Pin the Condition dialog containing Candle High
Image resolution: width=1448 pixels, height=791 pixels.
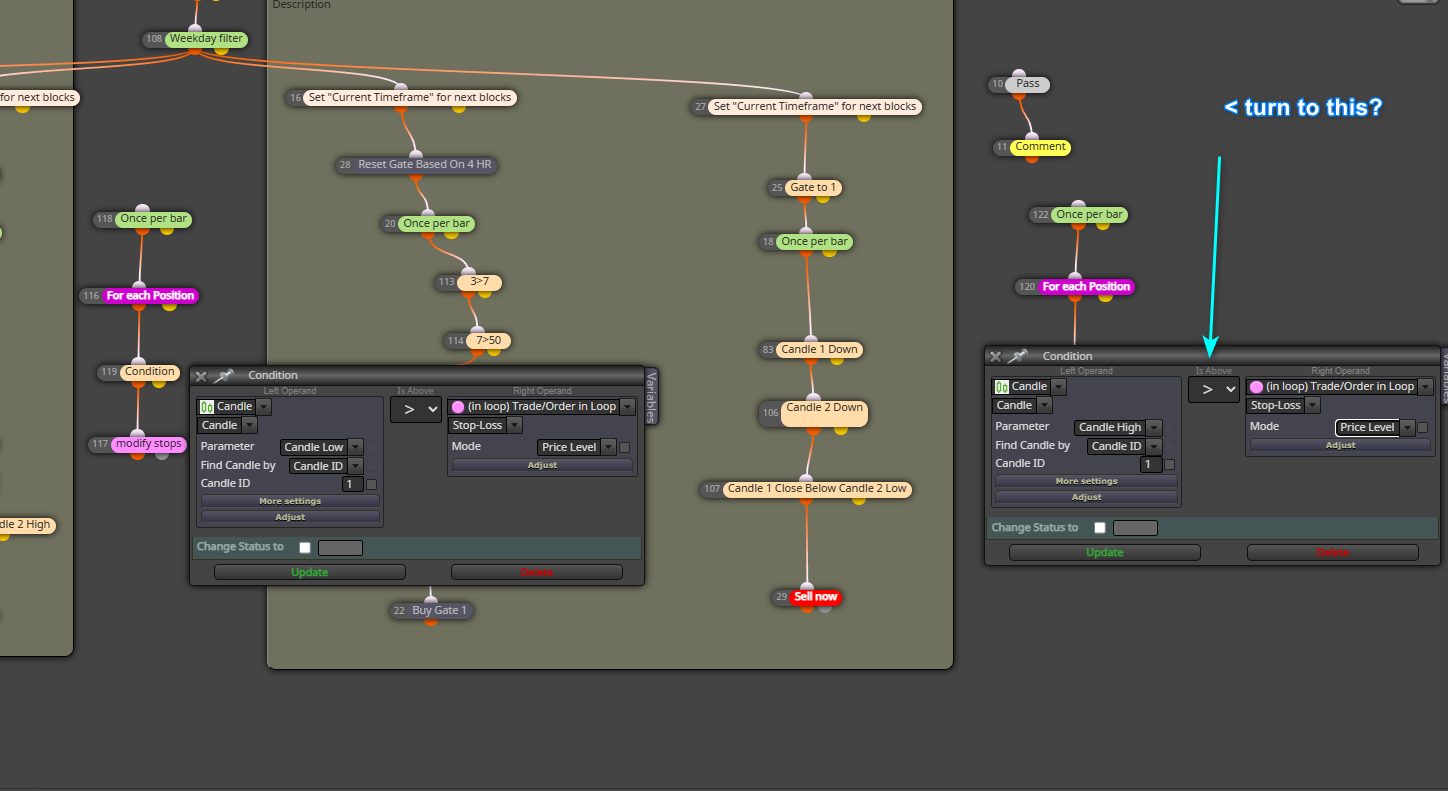pos(1018,356)
